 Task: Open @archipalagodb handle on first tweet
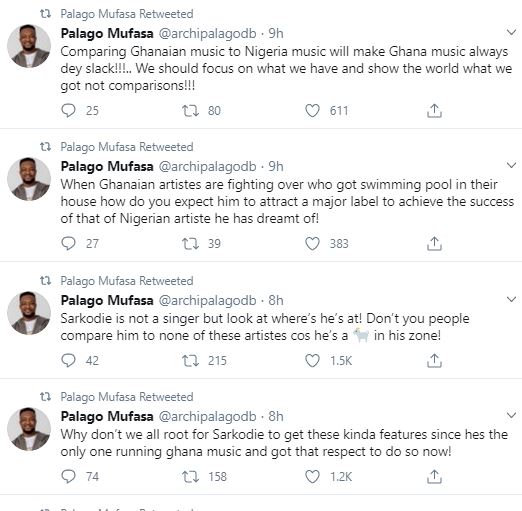point(207,33)
